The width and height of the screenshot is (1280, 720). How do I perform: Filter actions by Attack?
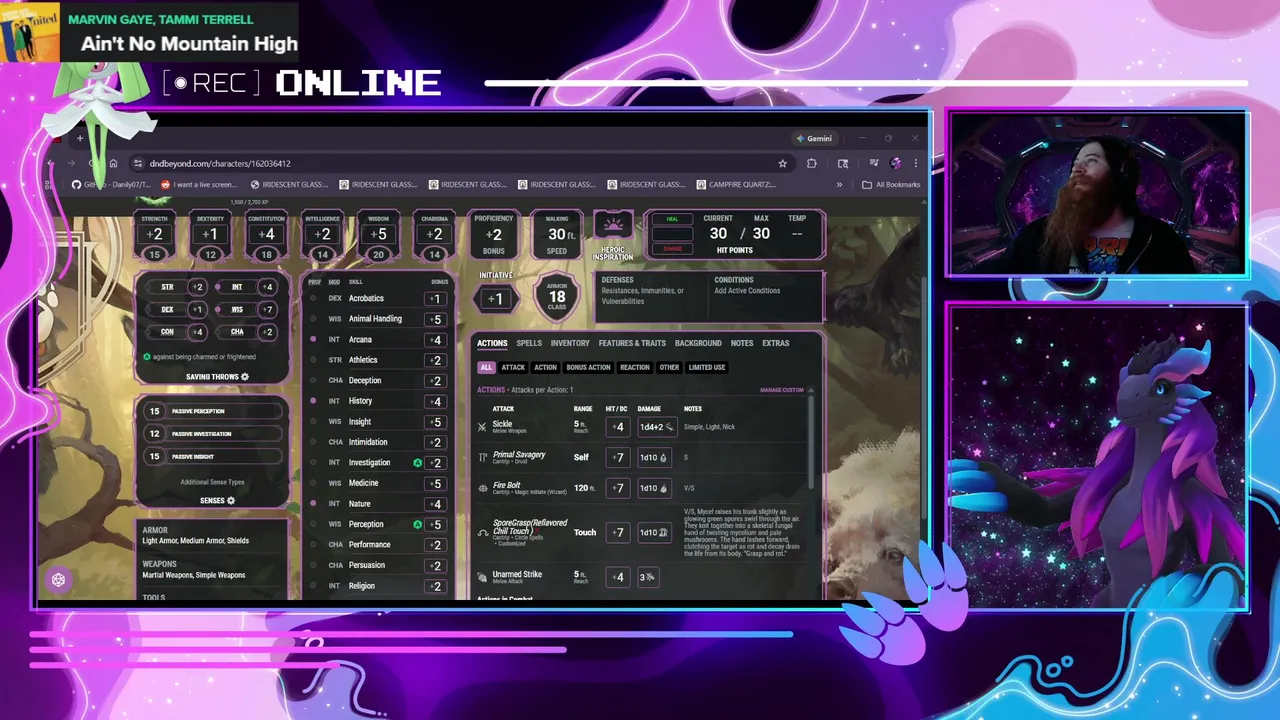tap(513, 367)
